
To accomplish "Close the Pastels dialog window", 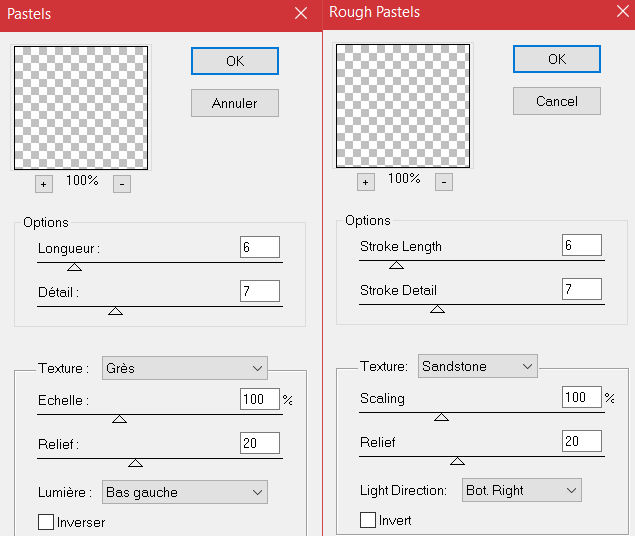I will coord(300,14).
